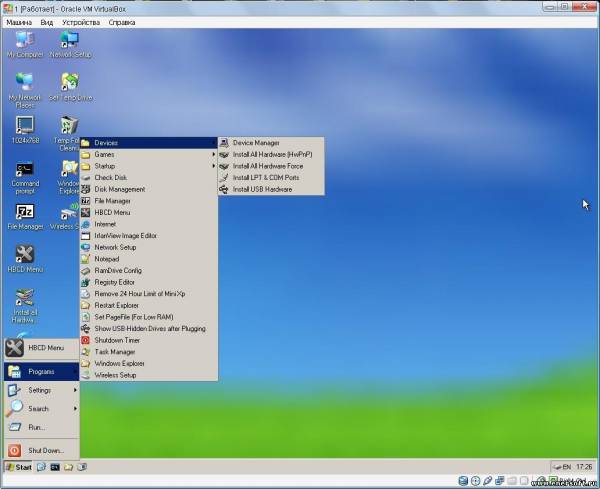Launch Task Manager from Programs menu
Screen dimensions: 600x489
pos(149,352)
